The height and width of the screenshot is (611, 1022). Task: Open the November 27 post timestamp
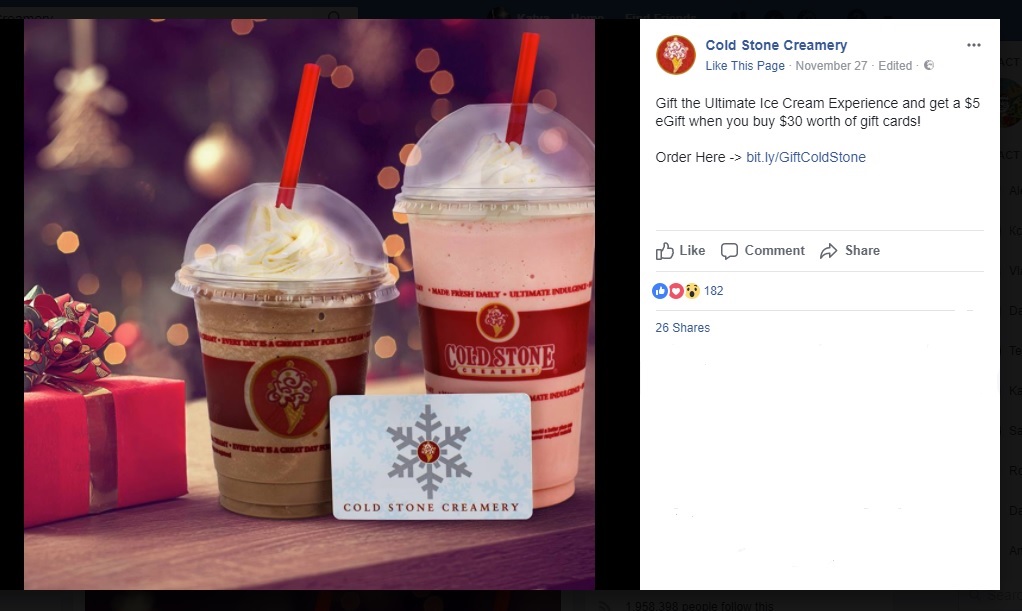tap(831, 66)
